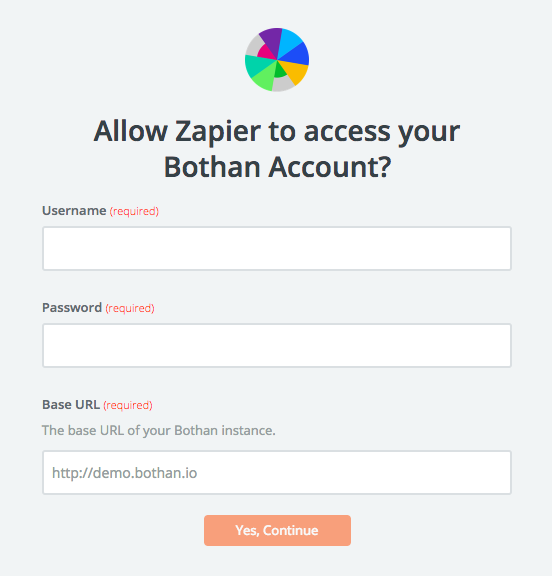The height and width of the screenshot is (576, 552).
Task: Click the Username field label
Action: 74,210
